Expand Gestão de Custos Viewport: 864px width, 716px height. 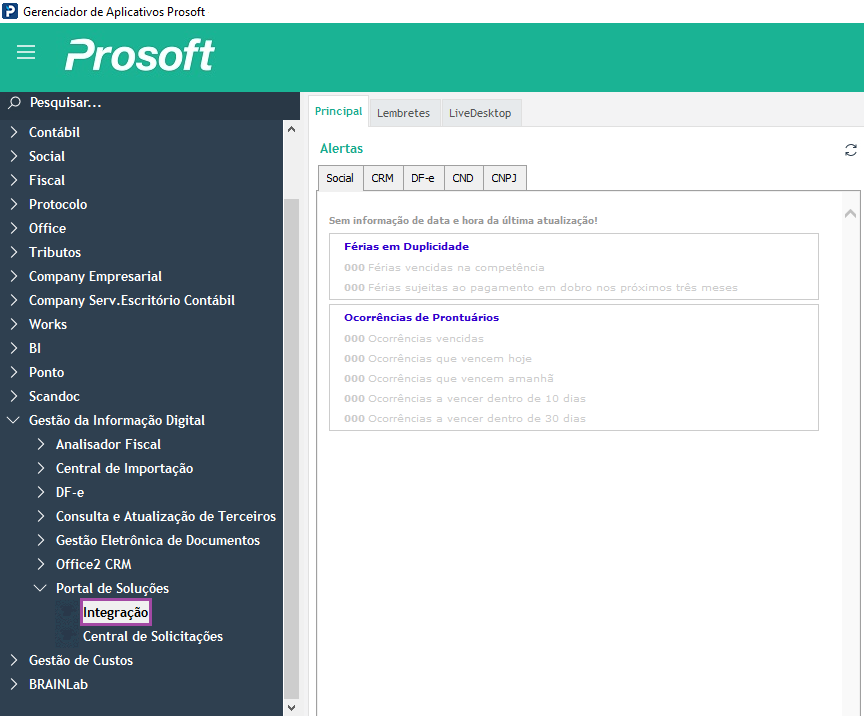[14, 660]
